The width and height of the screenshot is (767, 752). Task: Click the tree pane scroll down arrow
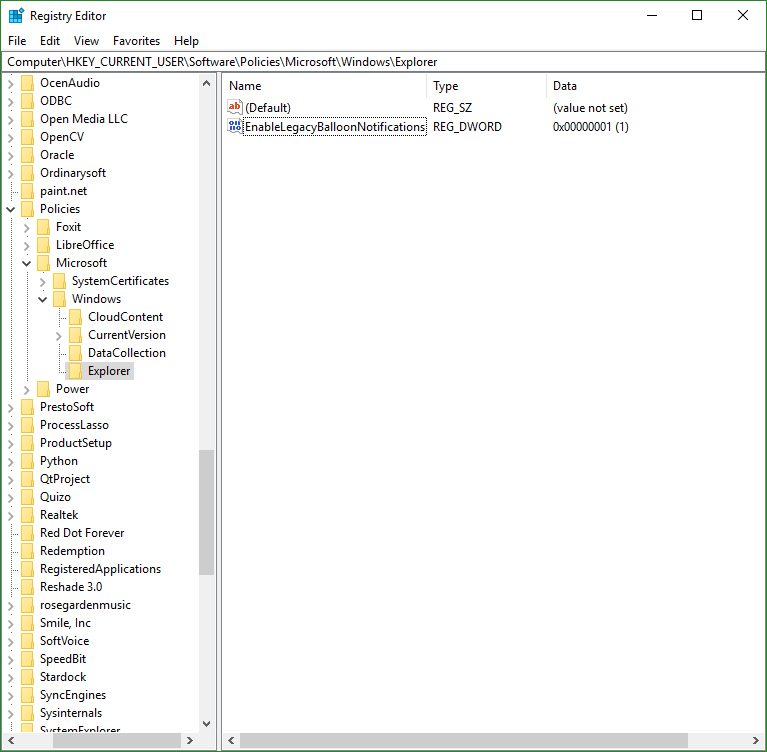pyautogui.click(x=207, y=723)
